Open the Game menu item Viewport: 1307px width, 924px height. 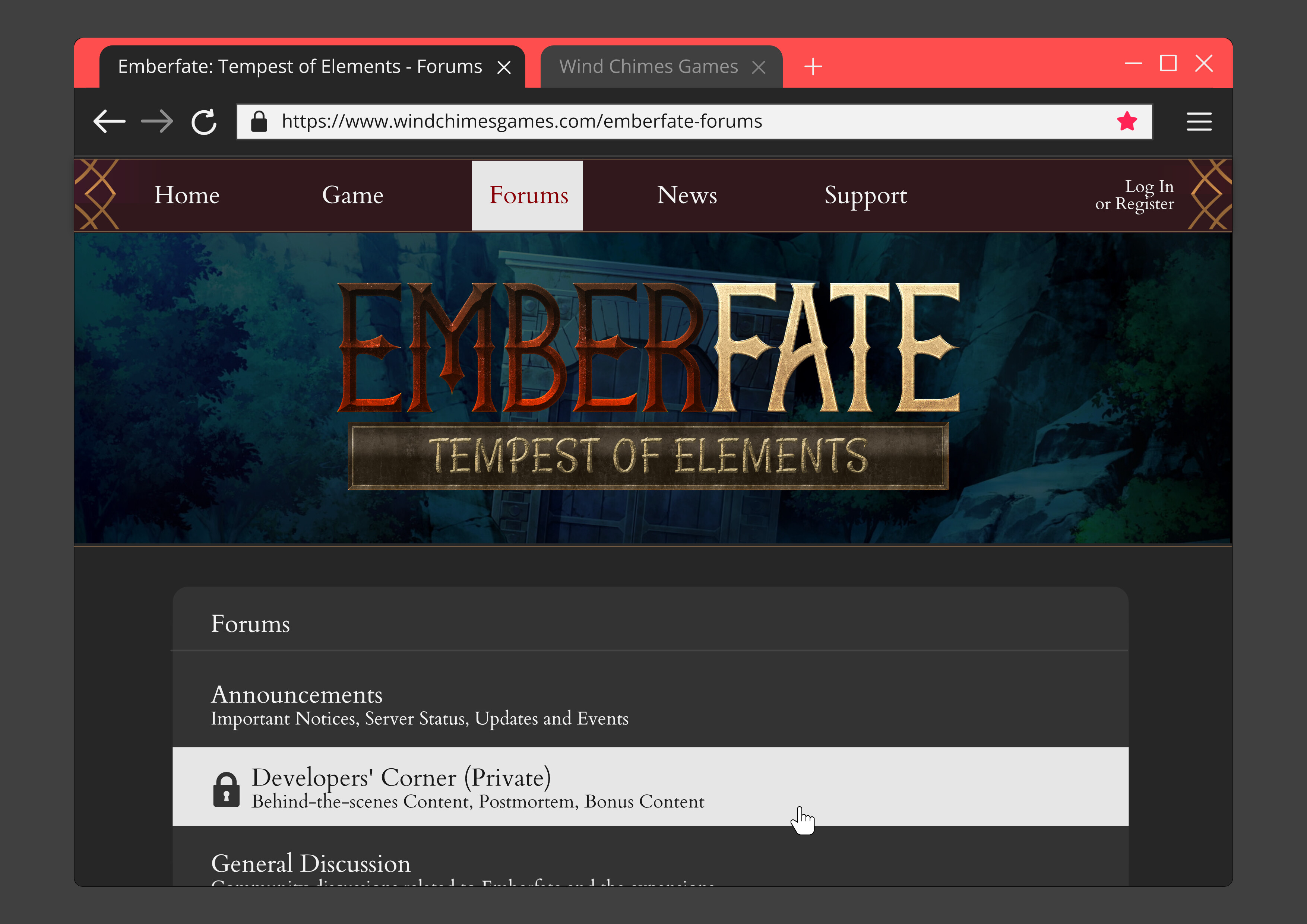[353, 195]
